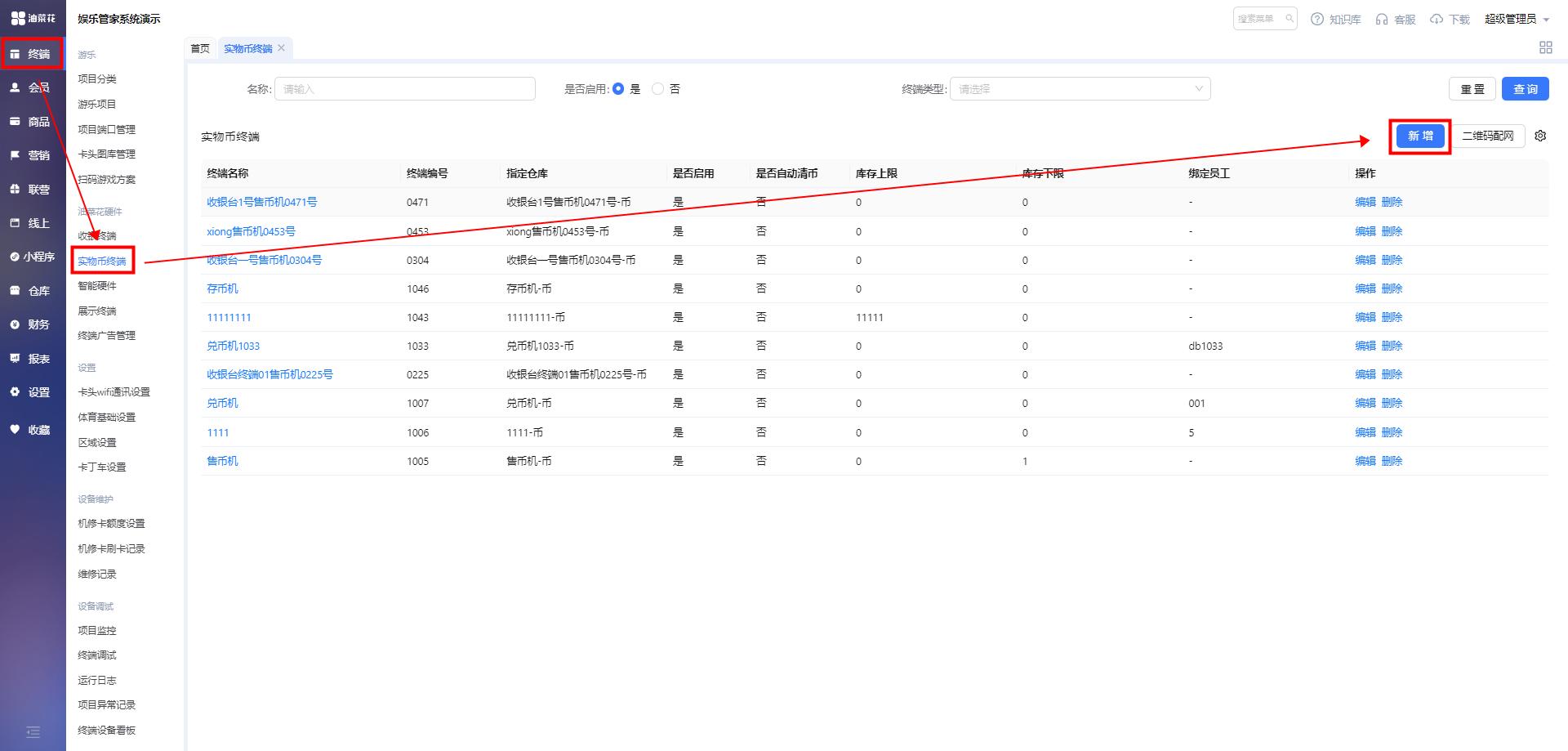
Task: Open the 设置 gear section in sidebar
Action: tap(32, 392)
